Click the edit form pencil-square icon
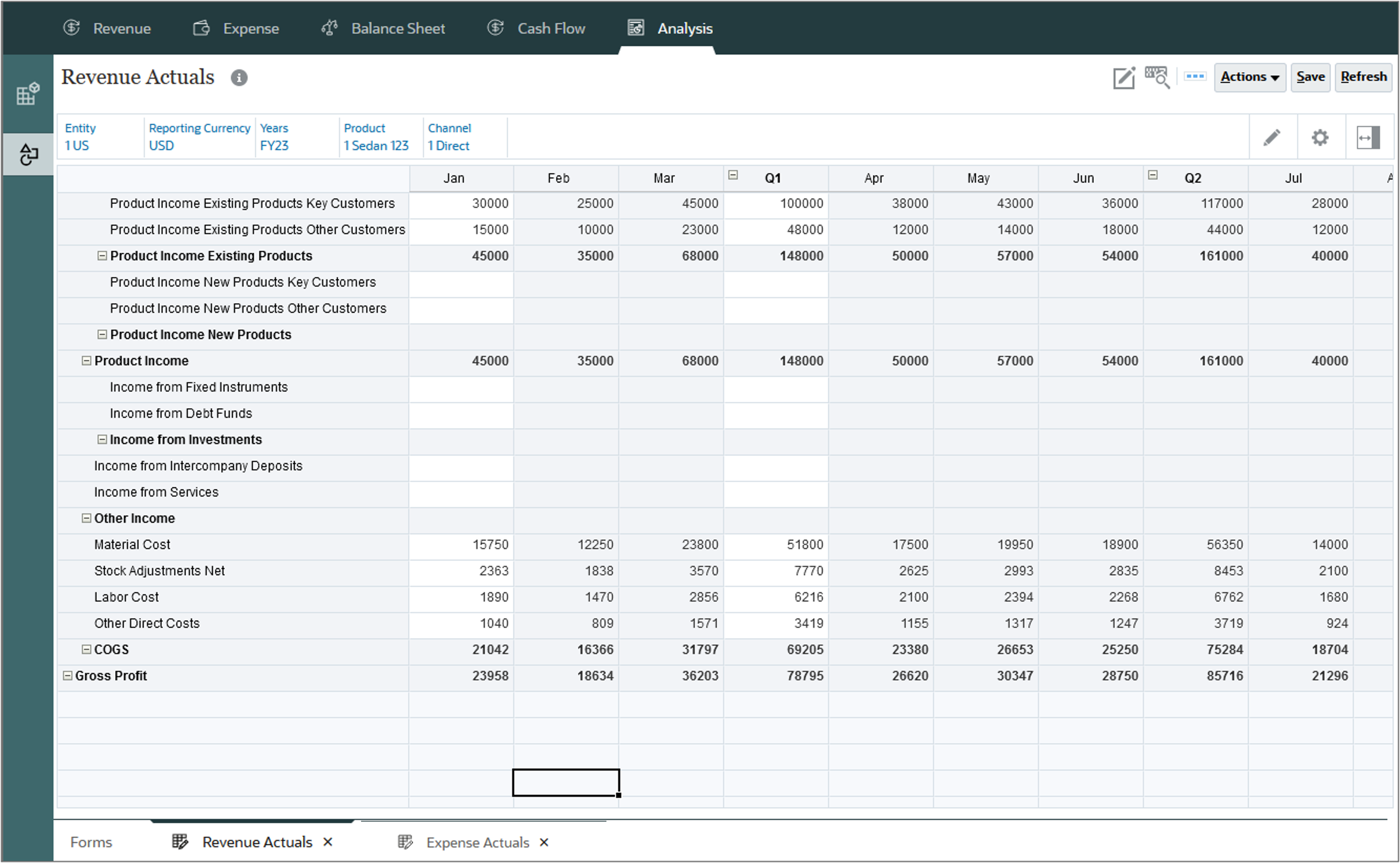This screenshot has width=1400, height=863. [1123, 78]
